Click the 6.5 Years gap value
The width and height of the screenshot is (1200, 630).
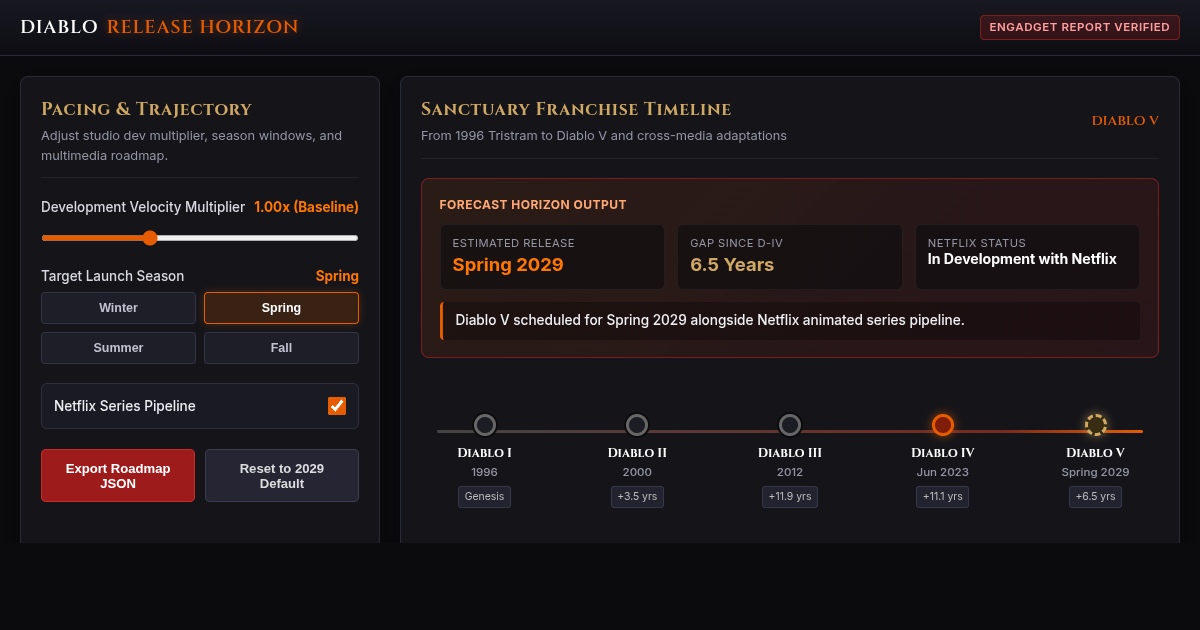coord(732,265)
